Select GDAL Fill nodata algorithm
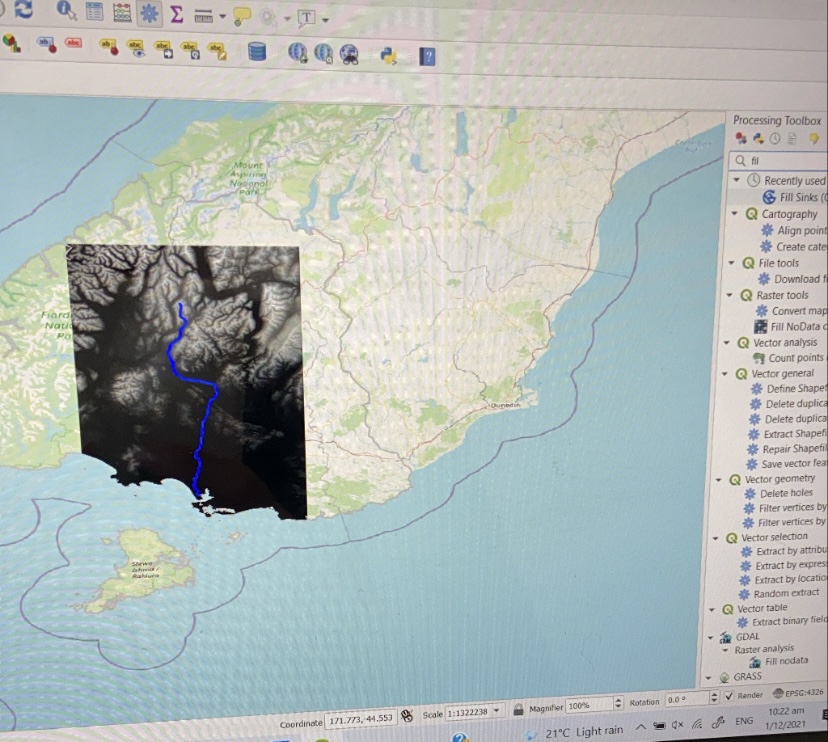The width and height of the screenshot is (828, 742). tap(779, 661)
